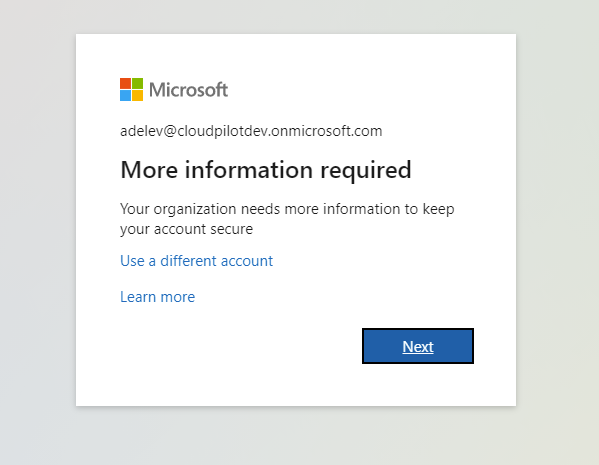Click the Microsoft four-square logo
This screenshot has width=599, height=465.
click(x=131, y=89)
